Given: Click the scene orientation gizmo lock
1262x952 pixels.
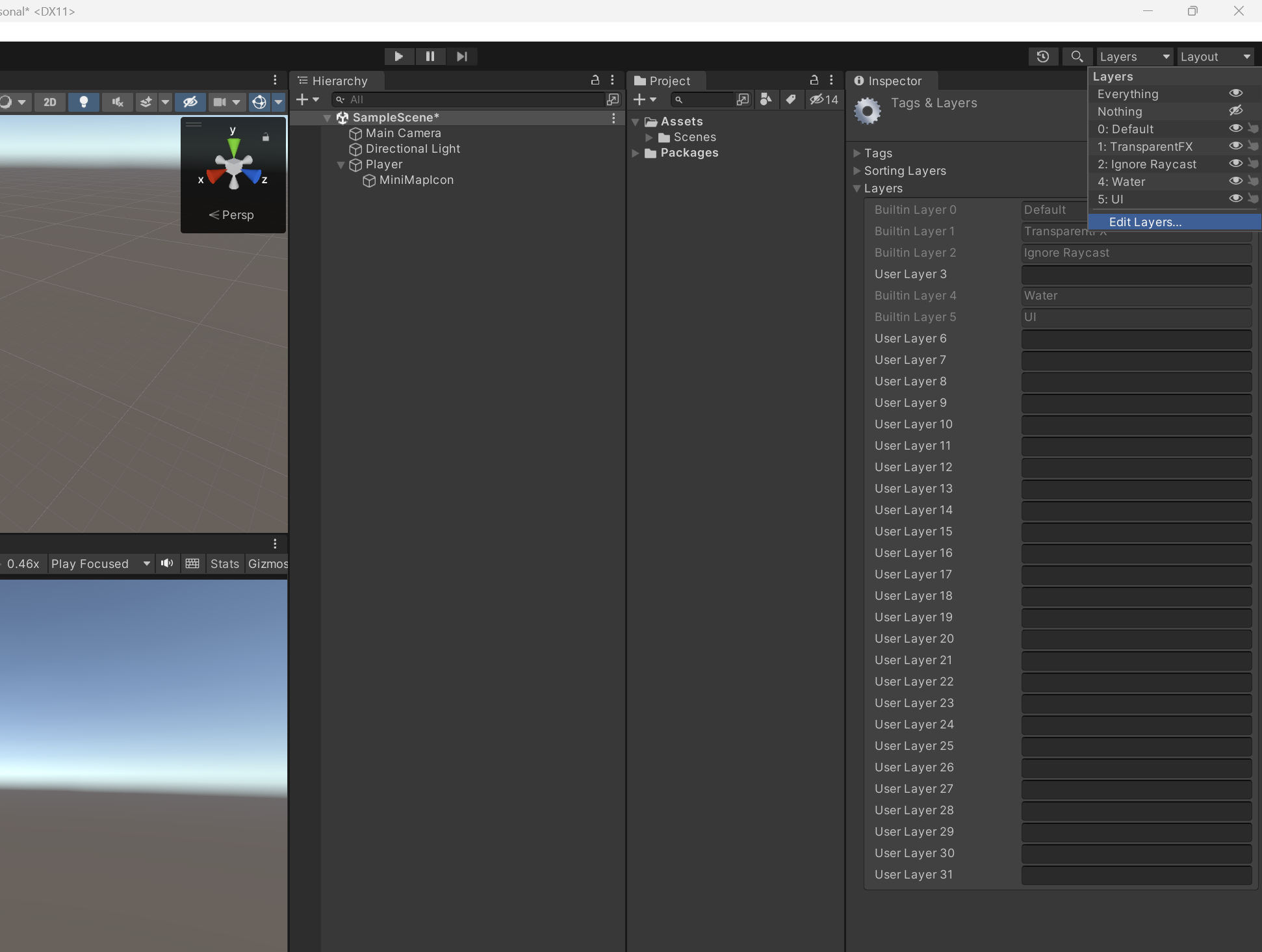Looking at the screenshot, I should pyautogui.click(x=265, y=137).
